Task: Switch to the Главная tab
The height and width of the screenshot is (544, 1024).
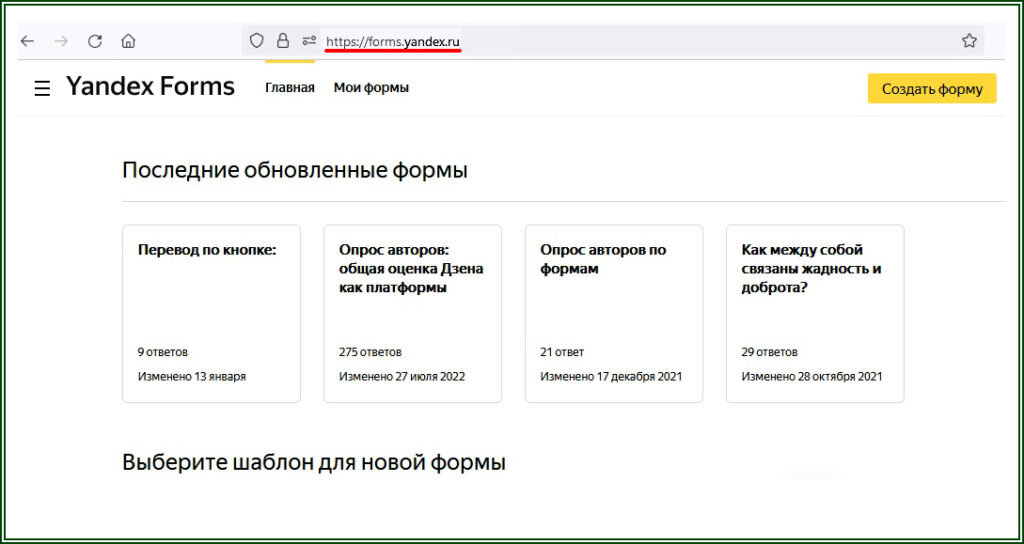Action: point(290,88)
